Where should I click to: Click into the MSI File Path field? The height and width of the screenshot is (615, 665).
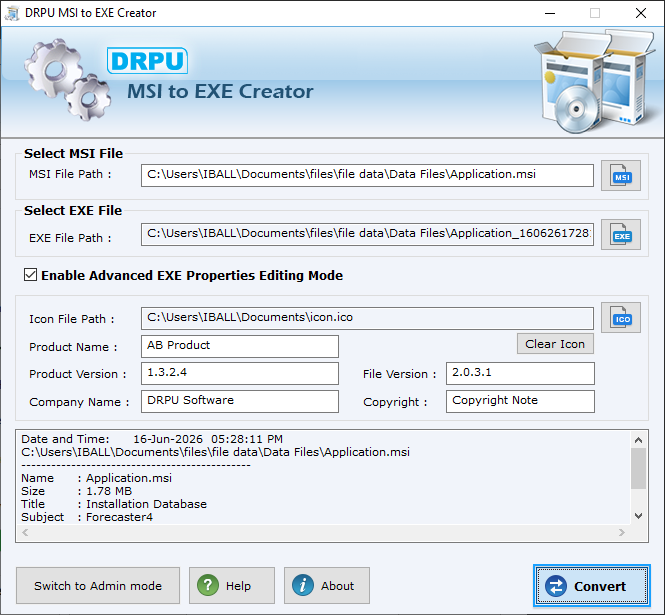pos(367,175)
